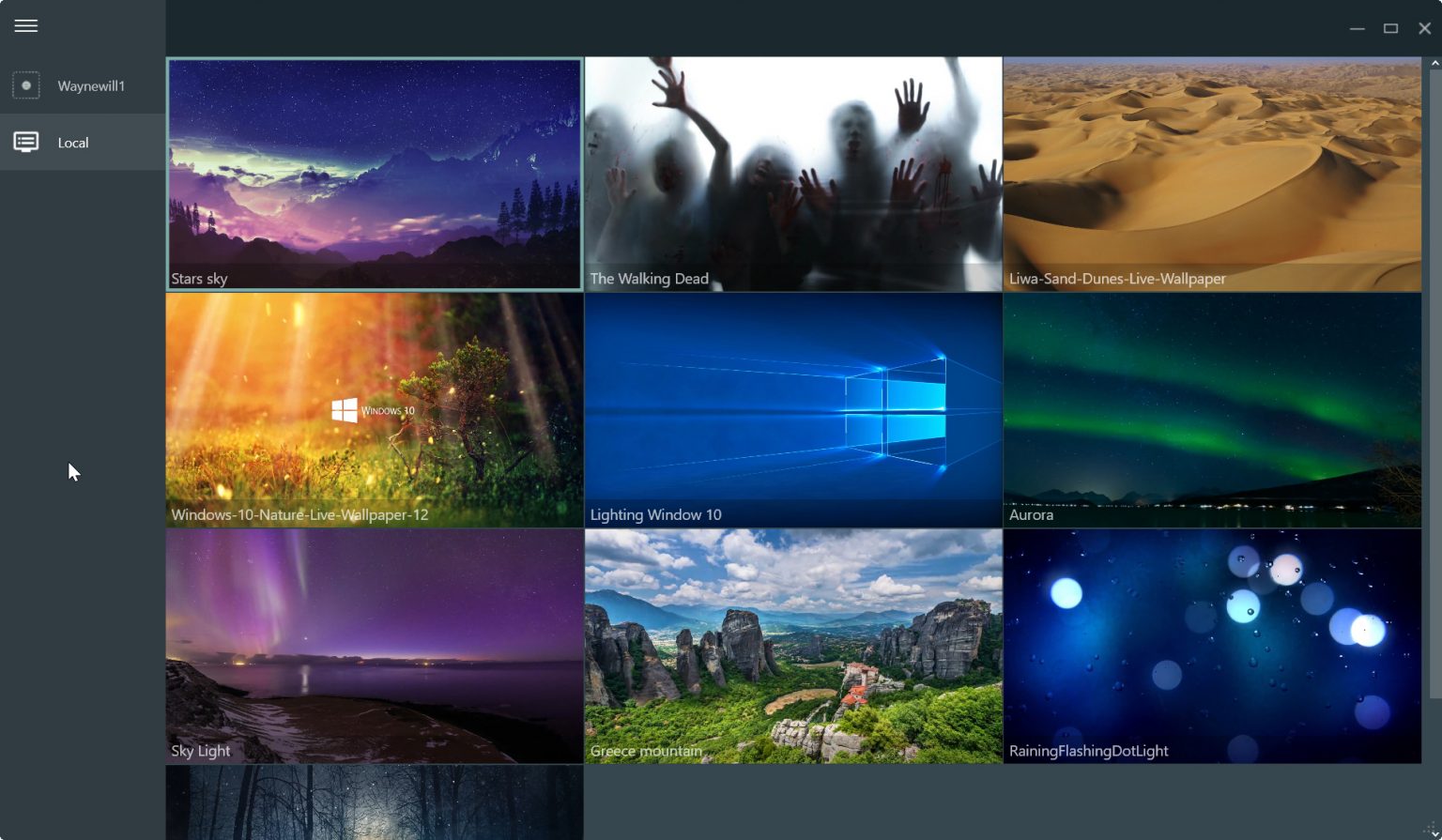The height and width of the screenshot is (840, 1442).
Task: Select the "Stars sky" wallpaper
Action: coord(374,174)
